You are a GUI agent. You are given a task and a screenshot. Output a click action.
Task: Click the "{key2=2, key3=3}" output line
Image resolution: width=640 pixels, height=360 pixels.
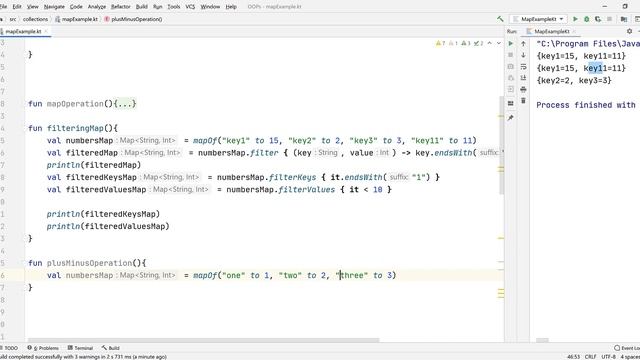[x=574, y=80]
